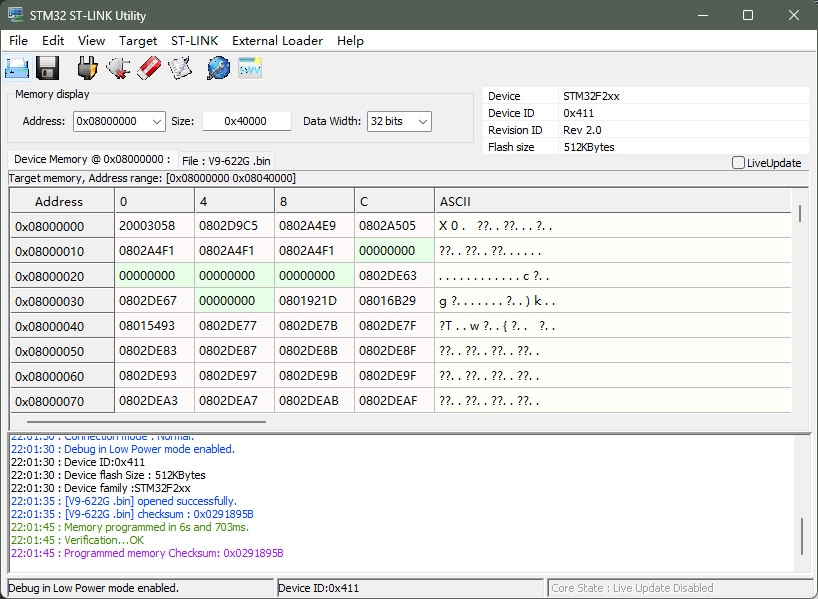Click log line Verification...OK
Image resolution: width=818 pixels, height=599 pixels.
[x=77, y=540]
